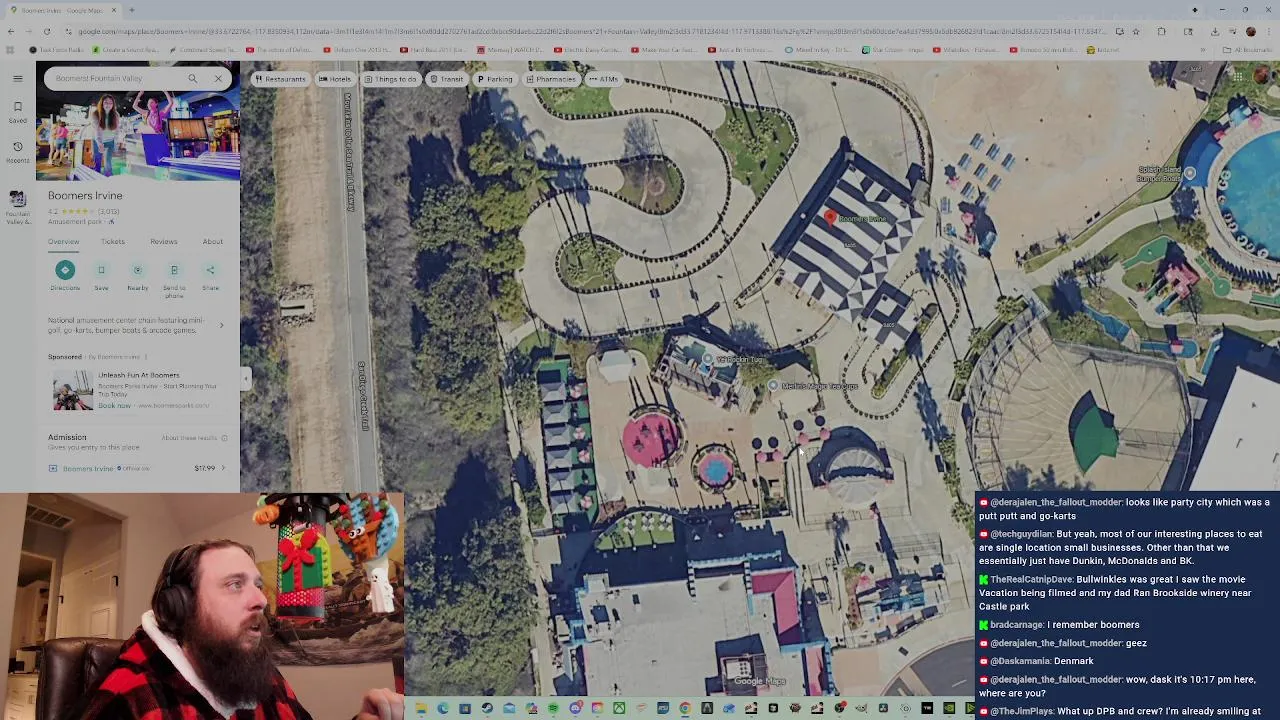Open the browser downloads icon
Screen dimensions: 1280x720
tap(1214, 31)
